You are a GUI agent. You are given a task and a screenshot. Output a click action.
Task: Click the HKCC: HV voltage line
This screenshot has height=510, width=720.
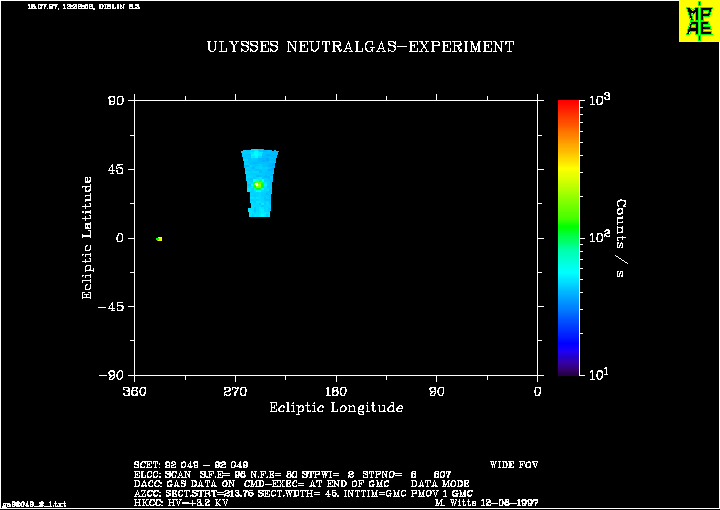coord(181,503)
